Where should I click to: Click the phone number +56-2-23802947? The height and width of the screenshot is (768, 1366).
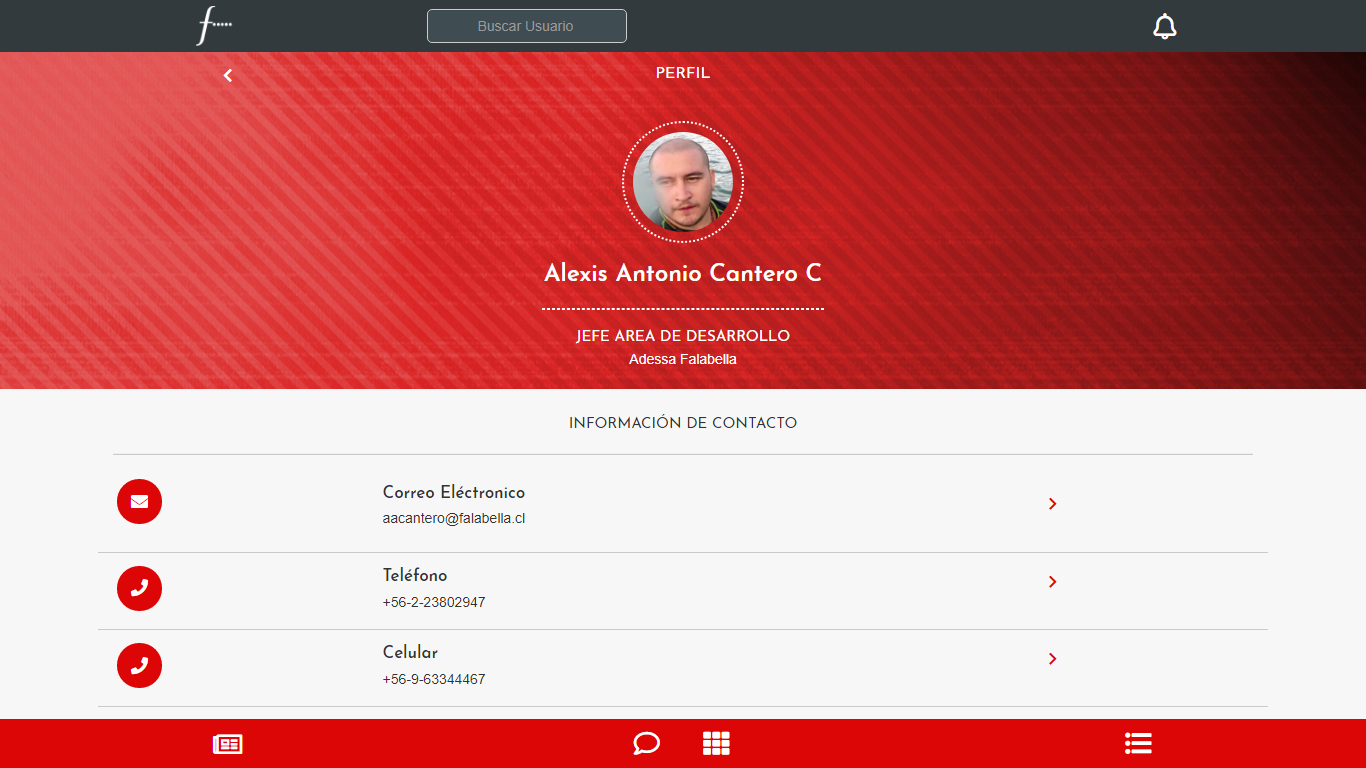[434, 603]
